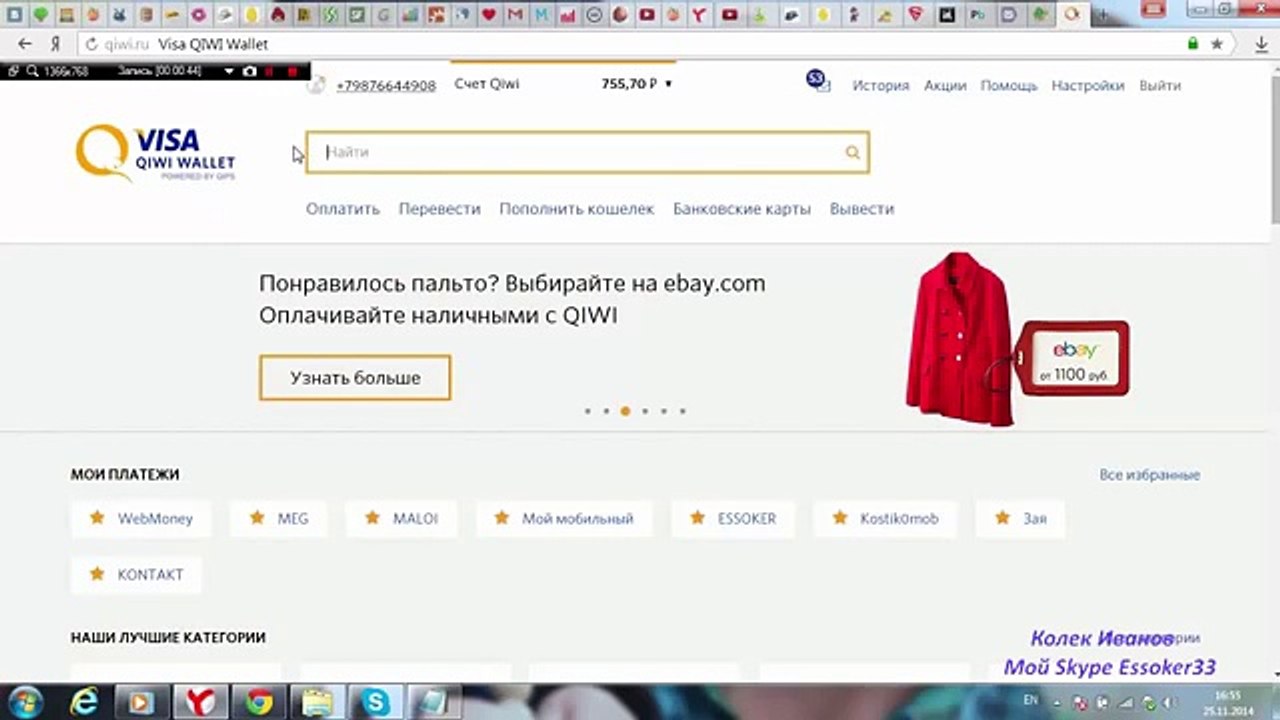This screenshot has width=1280, height=720.
Task: Open file explorer folder taskbar icon
Action: [317, 702]
